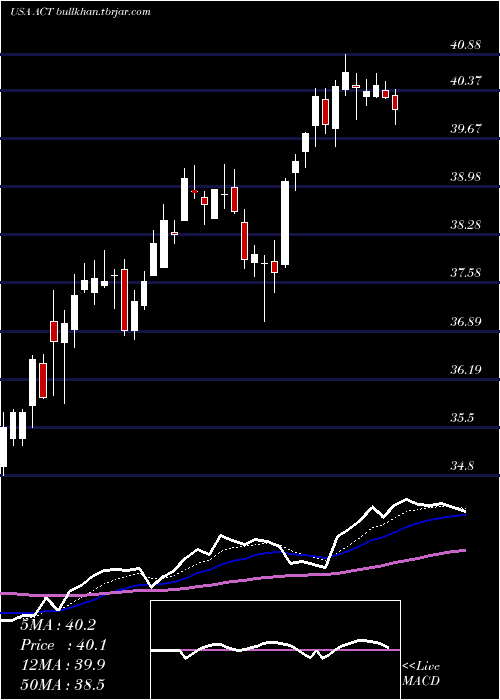Click the 37.58 price axis label
Viewport: 500px width, 700px height.
[x=466, y=273]
